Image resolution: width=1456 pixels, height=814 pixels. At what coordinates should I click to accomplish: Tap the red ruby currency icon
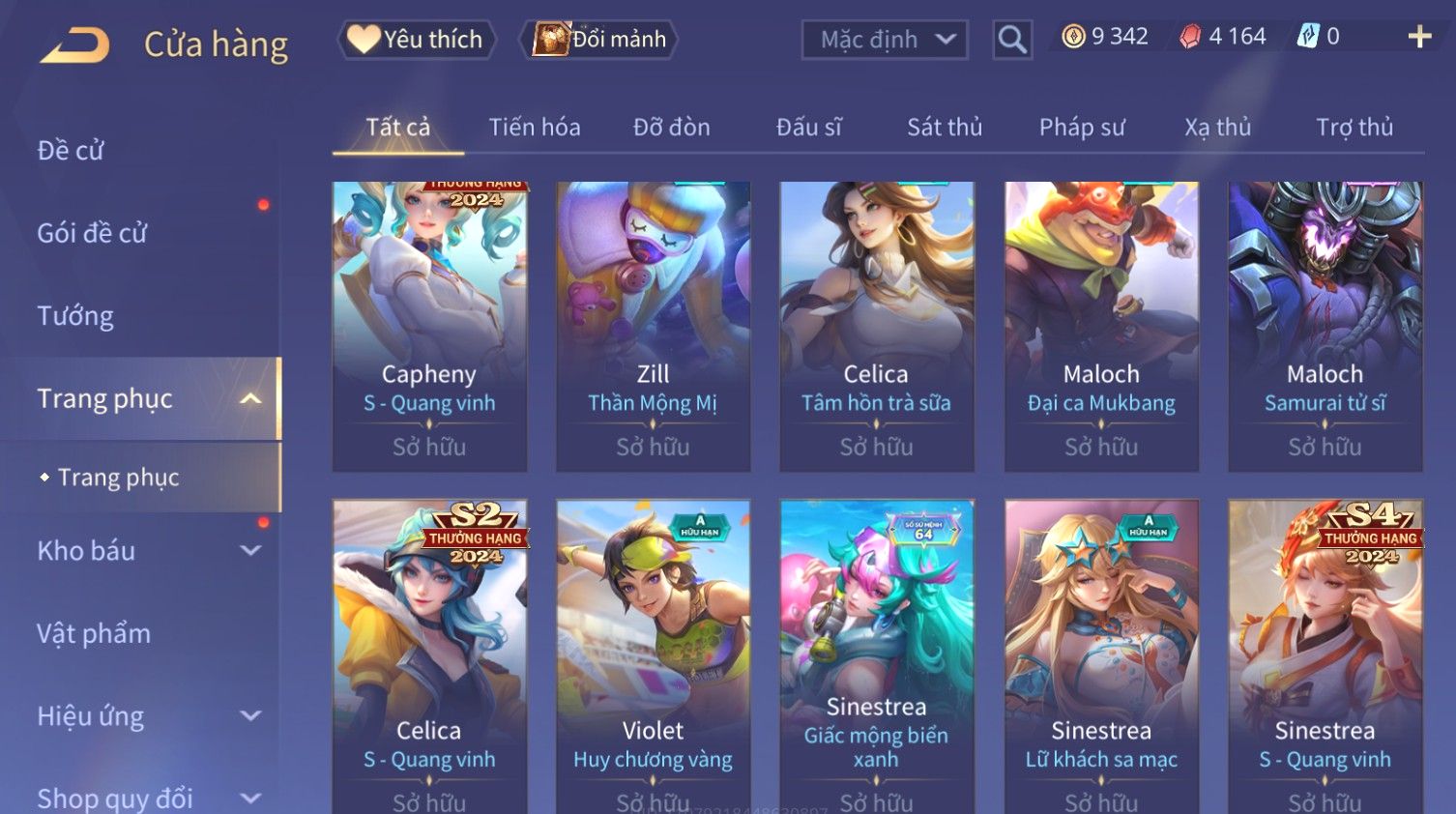1190,37
